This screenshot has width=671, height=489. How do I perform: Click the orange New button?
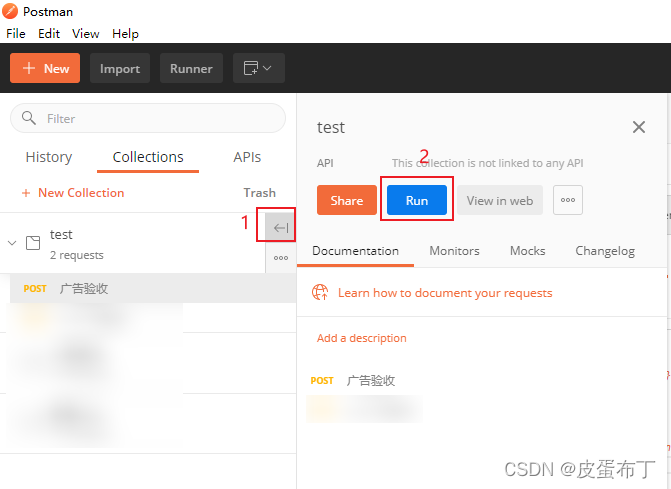coord(45,68)
